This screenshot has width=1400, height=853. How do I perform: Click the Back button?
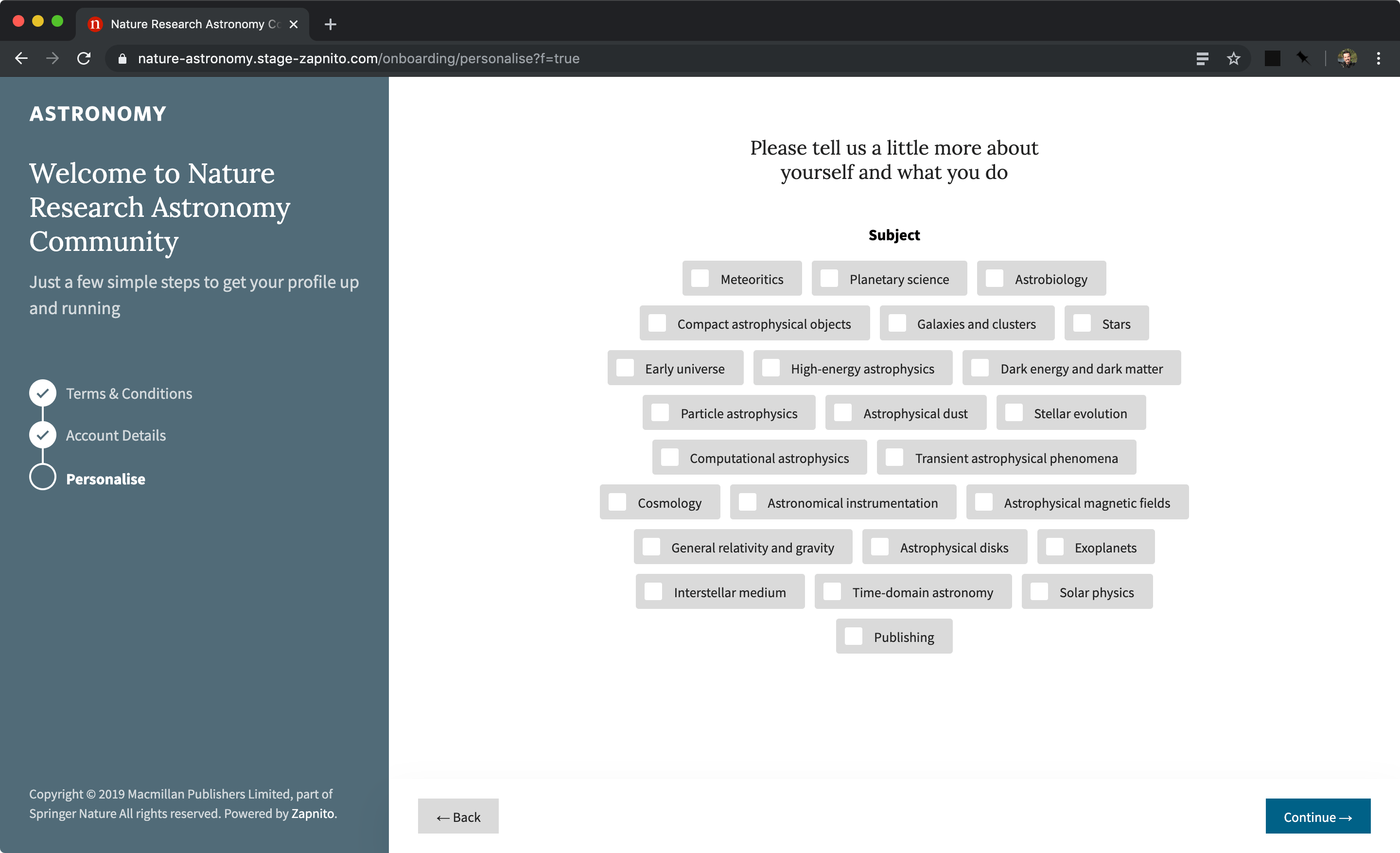458,817
